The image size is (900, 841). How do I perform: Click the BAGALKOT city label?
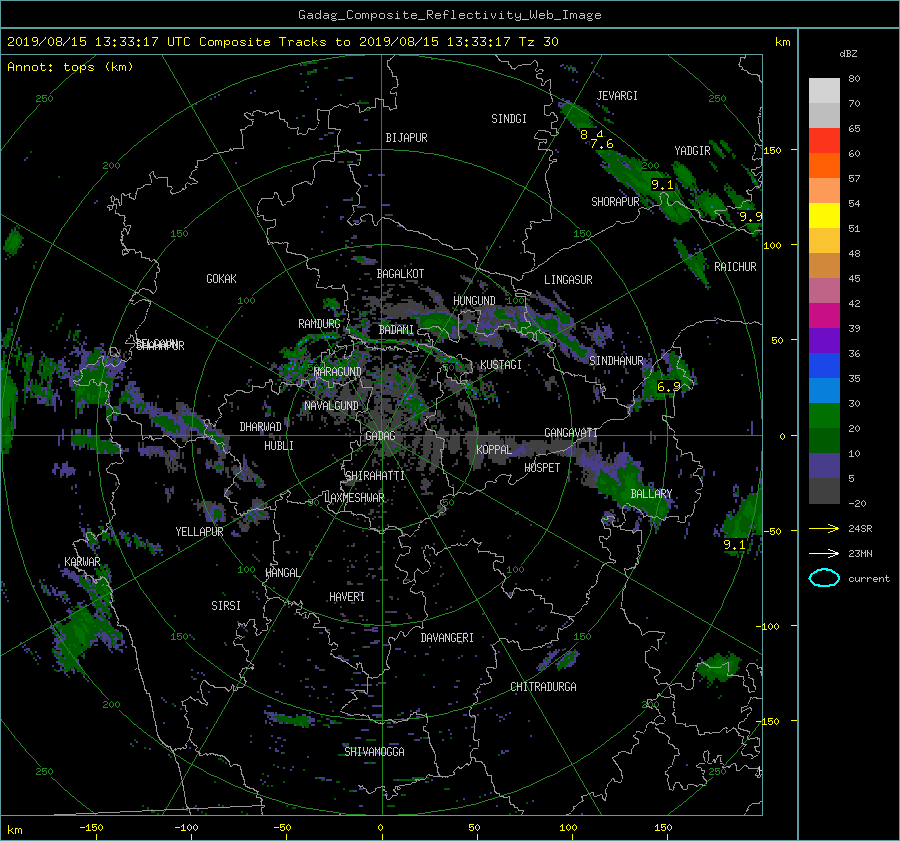[400, 274]
